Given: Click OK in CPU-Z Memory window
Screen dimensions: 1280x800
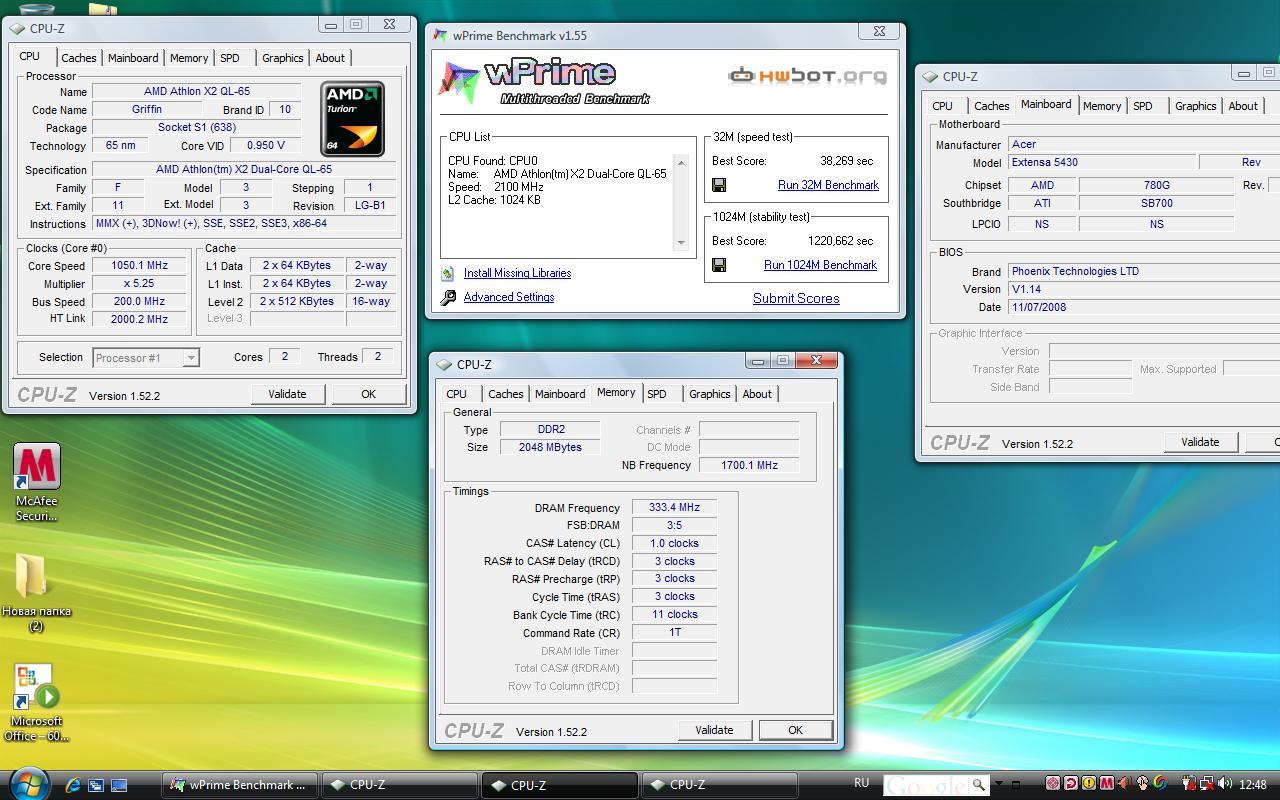Looking at the screenshot, I should pyautogui.click(x=795, y=730).
